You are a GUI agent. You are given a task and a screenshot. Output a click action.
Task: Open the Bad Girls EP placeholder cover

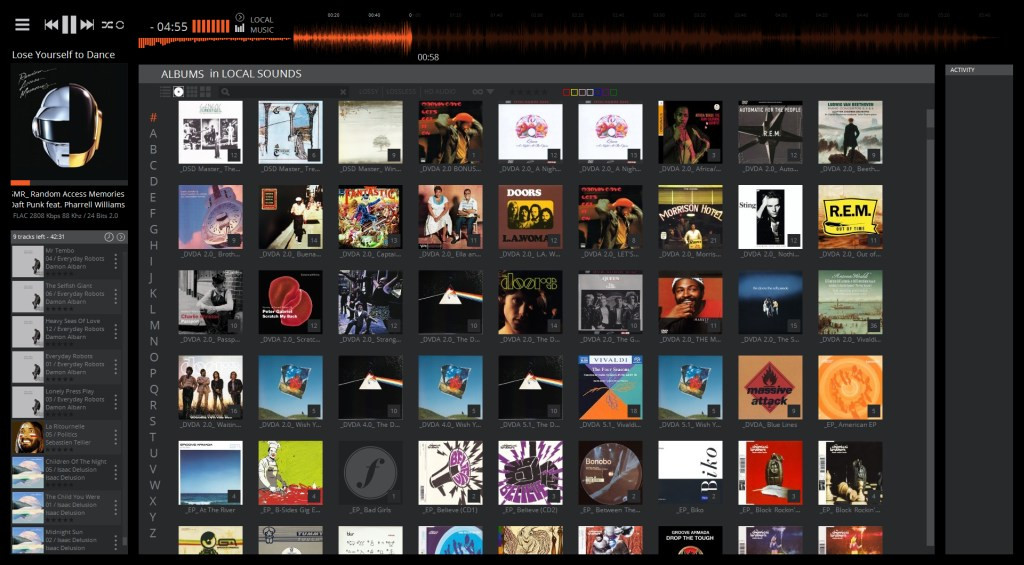(370, 473)
